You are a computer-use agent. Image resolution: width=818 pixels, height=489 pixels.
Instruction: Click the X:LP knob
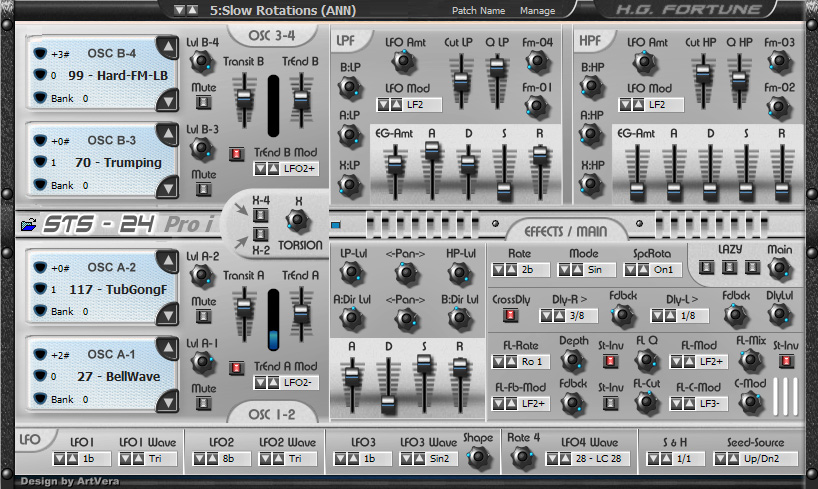tap(350, 184)
